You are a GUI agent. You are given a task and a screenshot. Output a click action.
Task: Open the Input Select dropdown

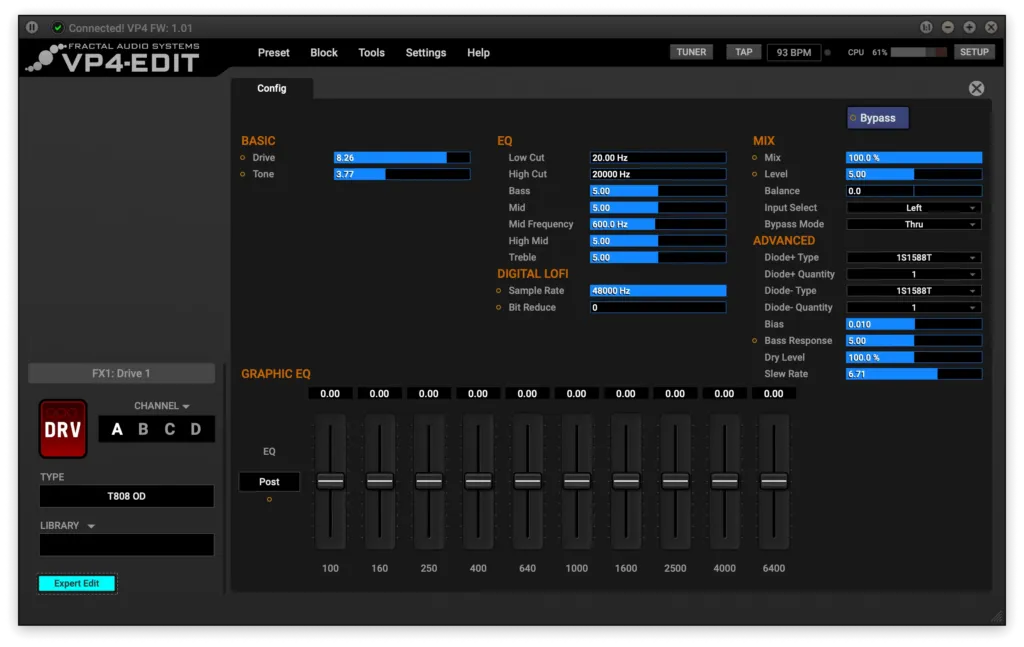914,208
